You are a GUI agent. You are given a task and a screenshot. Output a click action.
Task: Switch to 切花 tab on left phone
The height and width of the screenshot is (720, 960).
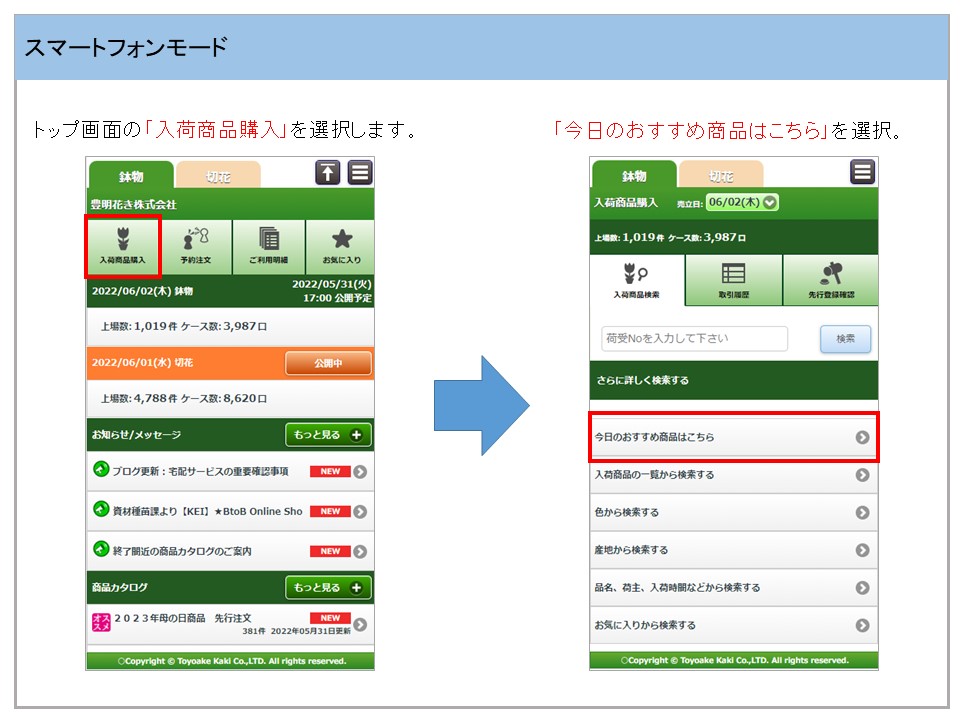click(x=218, y=176)
